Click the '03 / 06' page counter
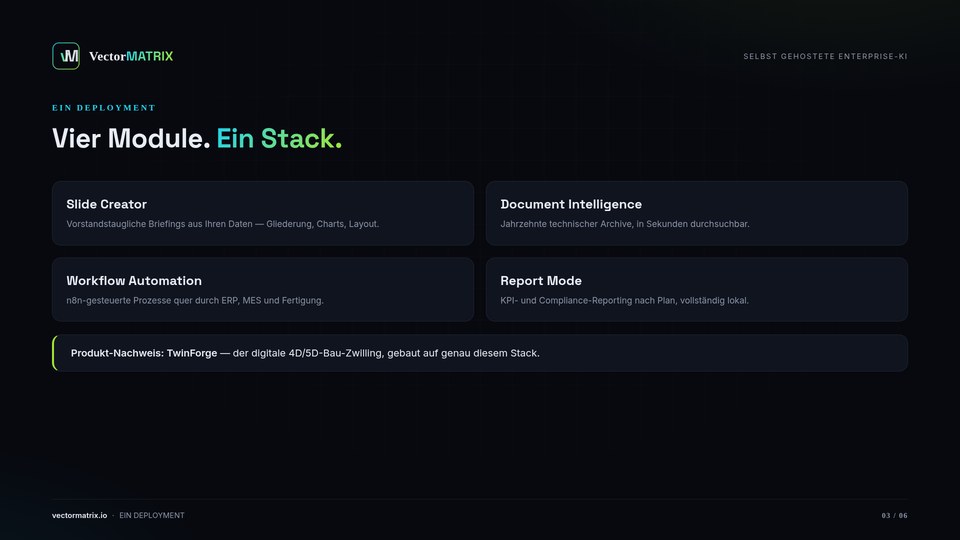The height and width of the screenshot is (540, 960). (894, 516)
